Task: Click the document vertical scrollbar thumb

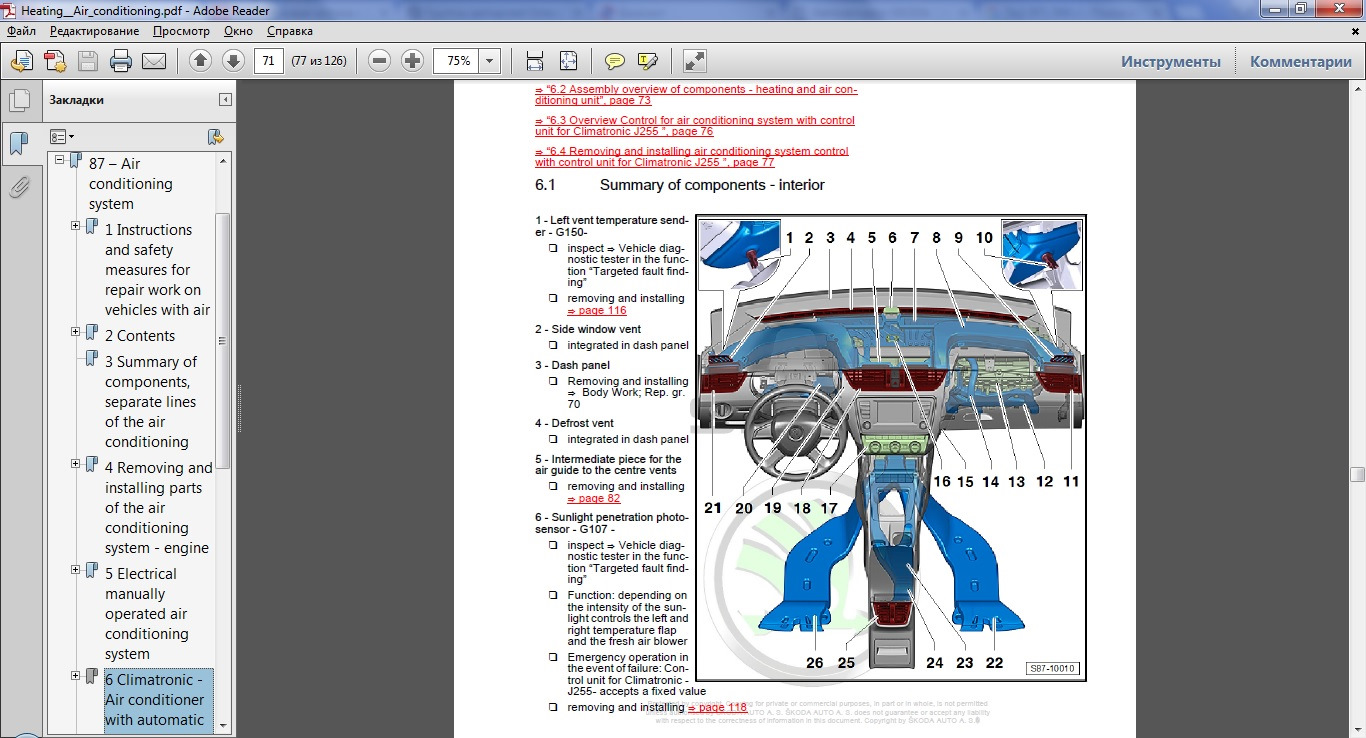Action: coord(1357,474)
